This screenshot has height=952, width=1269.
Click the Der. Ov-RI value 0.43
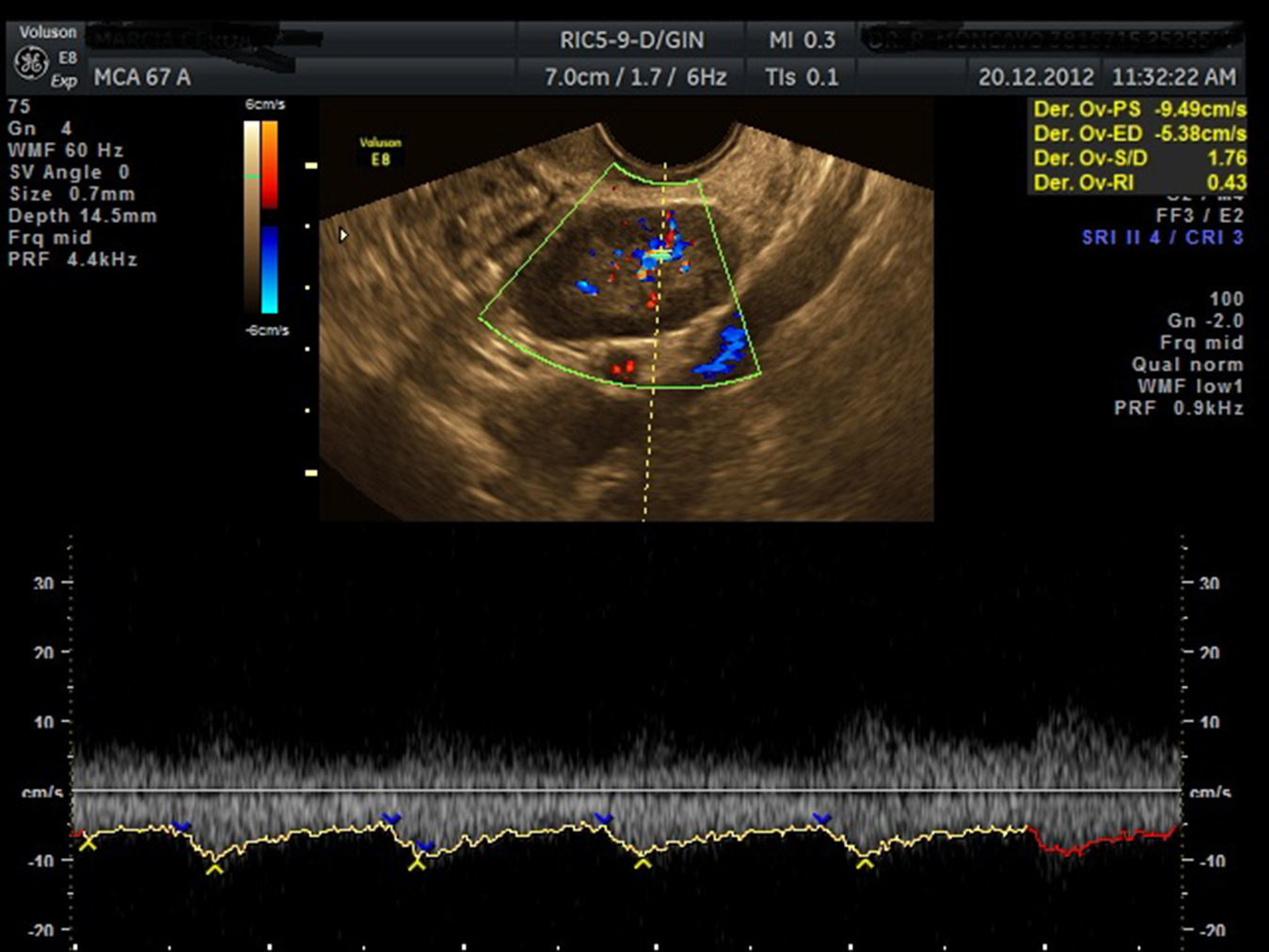(1226, 182)
